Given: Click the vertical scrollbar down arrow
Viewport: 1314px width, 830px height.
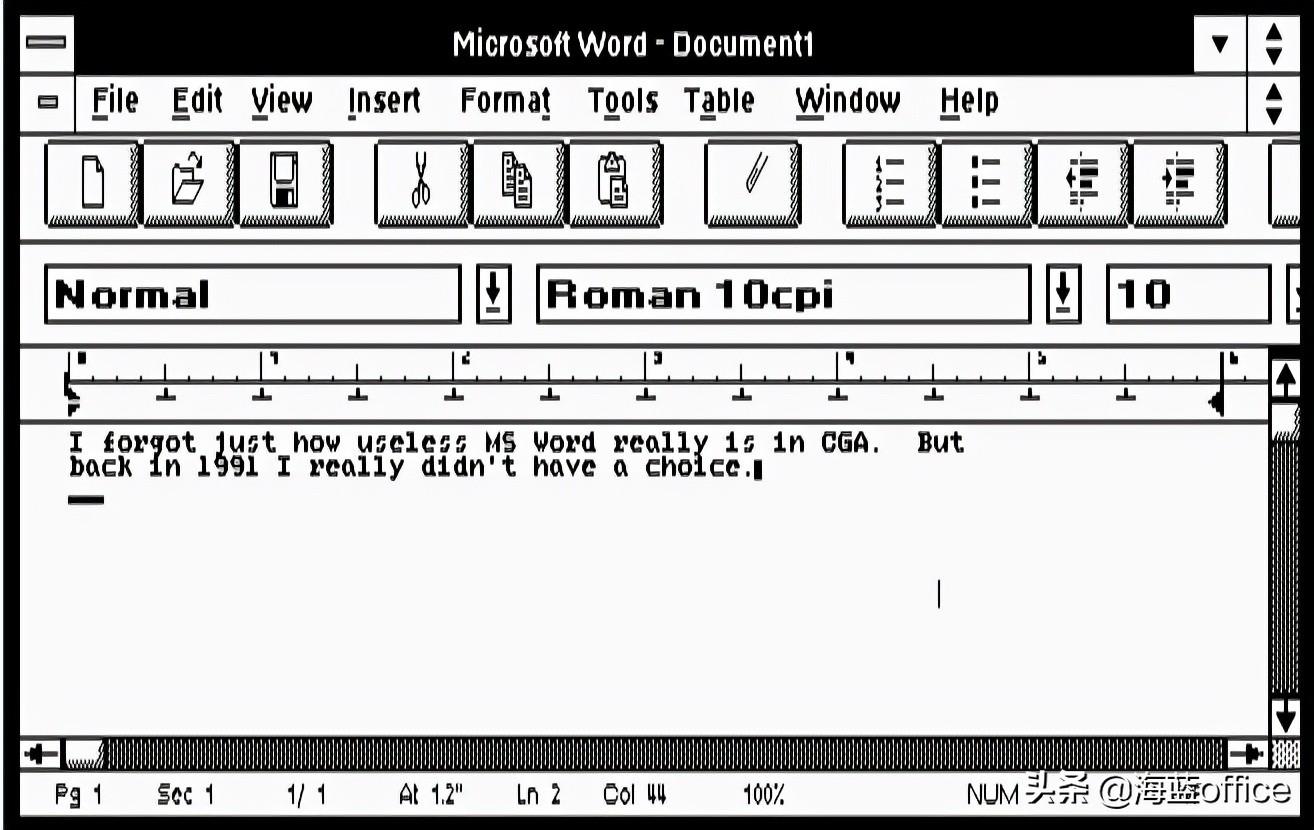Looking at the screenshot, I should point(1285,716).
